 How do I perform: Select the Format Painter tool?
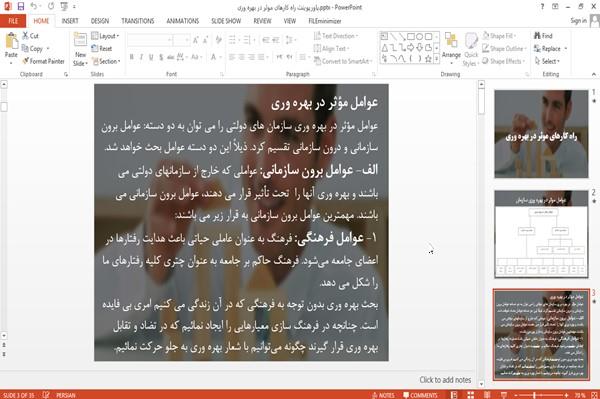coord(43,61)
